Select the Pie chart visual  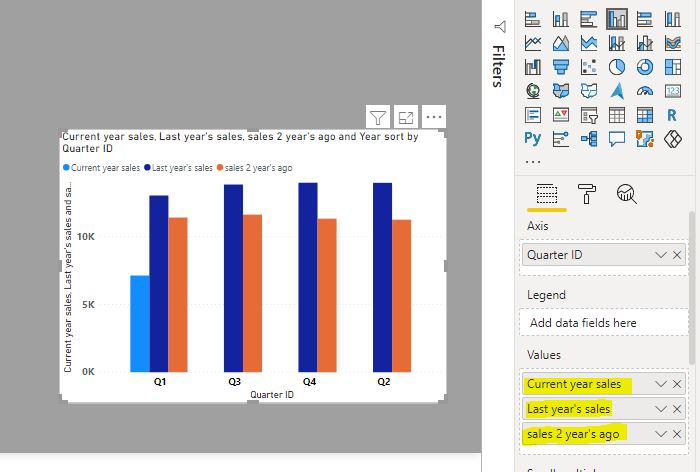[617, 67]
